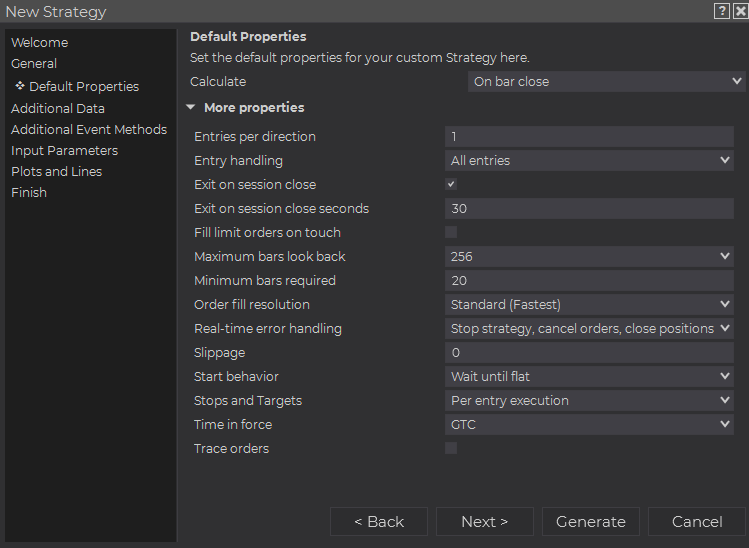Image resolution: width=749 pixels, height=548 pixels.
Task: Go to Input Parameters step
Action: pyautogui.click(x=64, y=150)
